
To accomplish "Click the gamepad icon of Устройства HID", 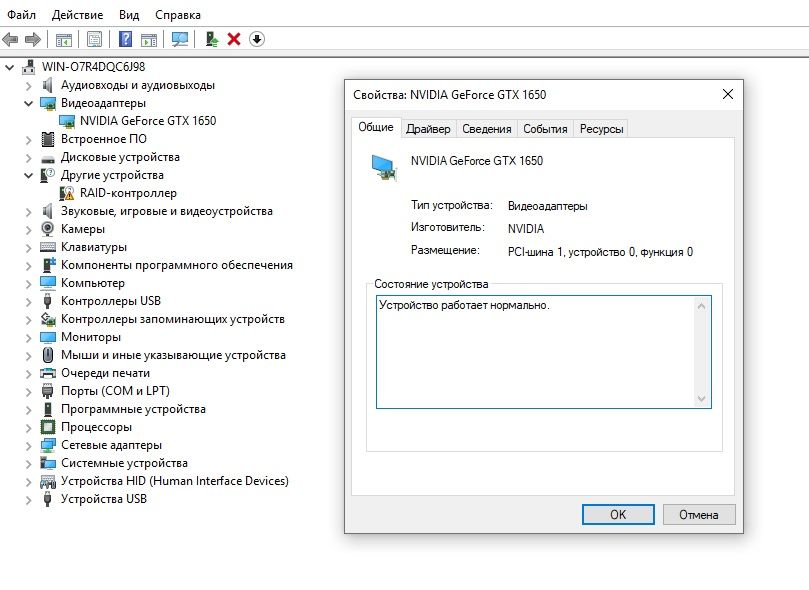I will 47,482.
